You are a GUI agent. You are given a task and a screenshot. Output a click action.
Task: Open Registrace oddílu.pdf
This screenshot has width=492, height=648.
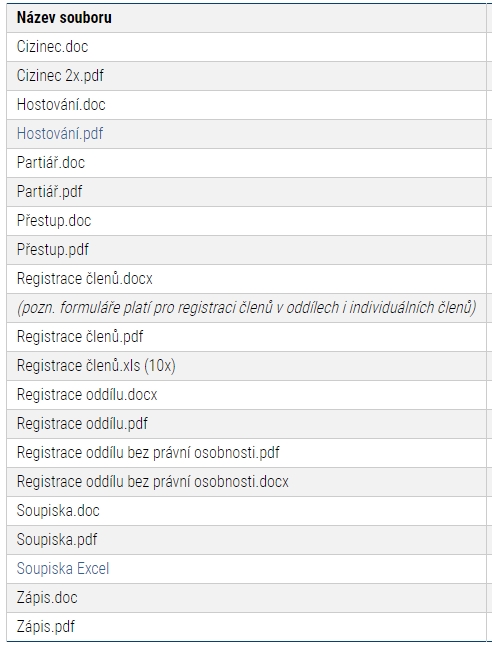[x=82, y=424]
